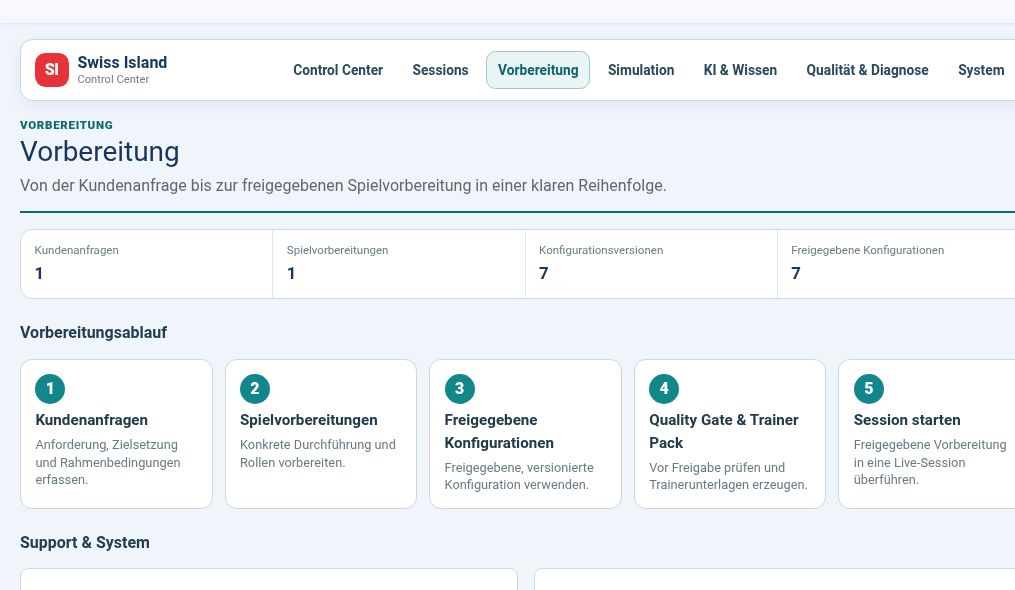Click the Swiss Island brand title

(x=122, y=62)
